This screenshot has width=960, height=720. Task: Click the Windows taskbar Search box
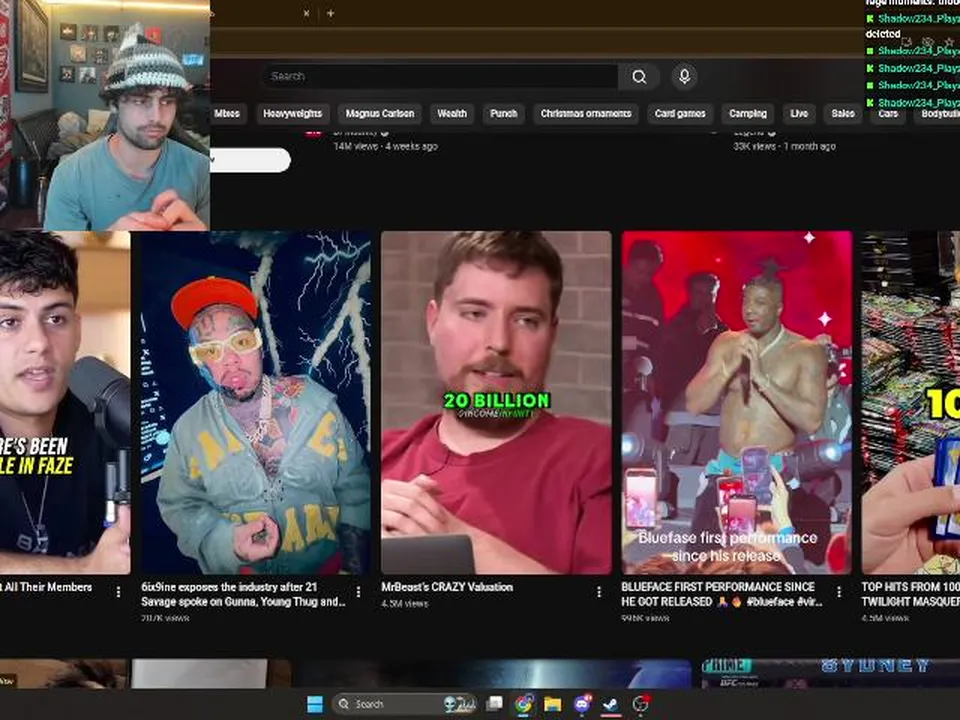(405, 704)
